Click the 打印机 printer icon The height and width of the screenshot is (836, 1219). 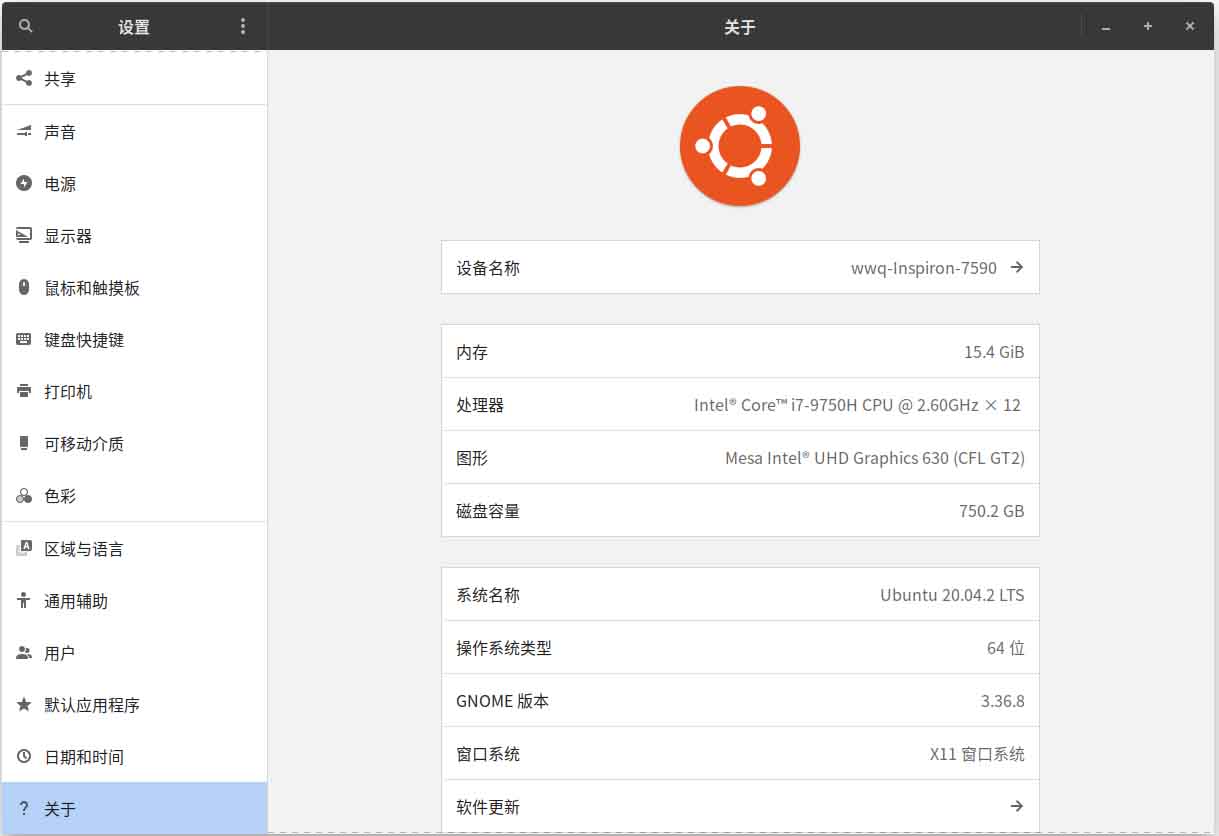click(24, 391)
